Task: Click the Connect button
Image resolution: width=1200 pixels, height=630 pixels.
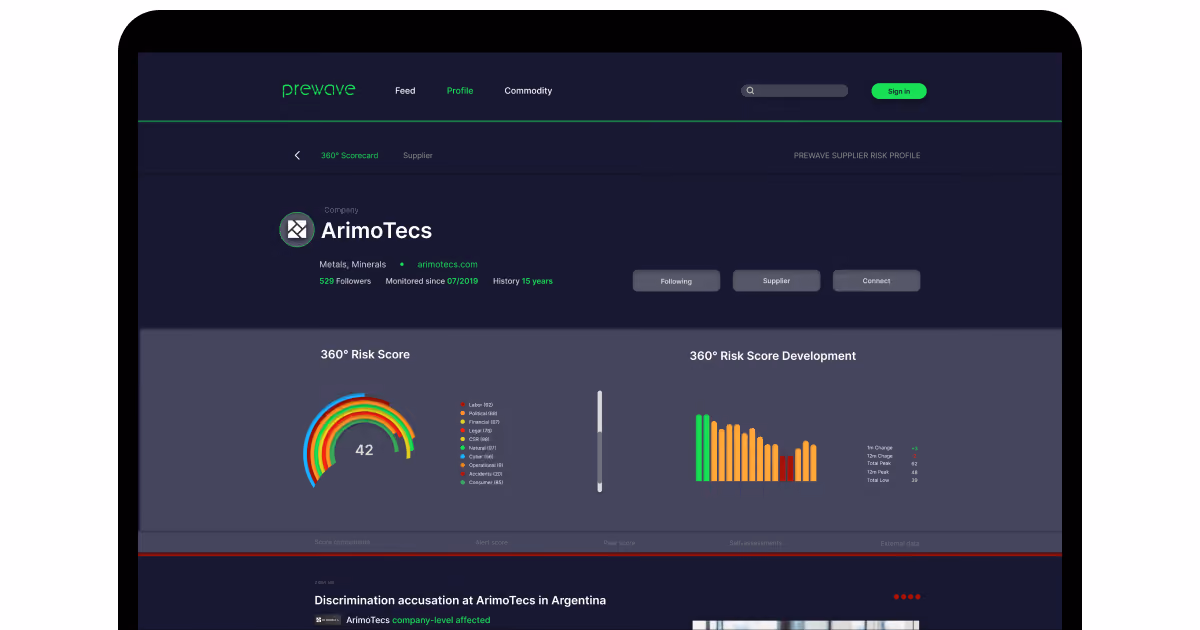Action: click(x=876, y=281)
